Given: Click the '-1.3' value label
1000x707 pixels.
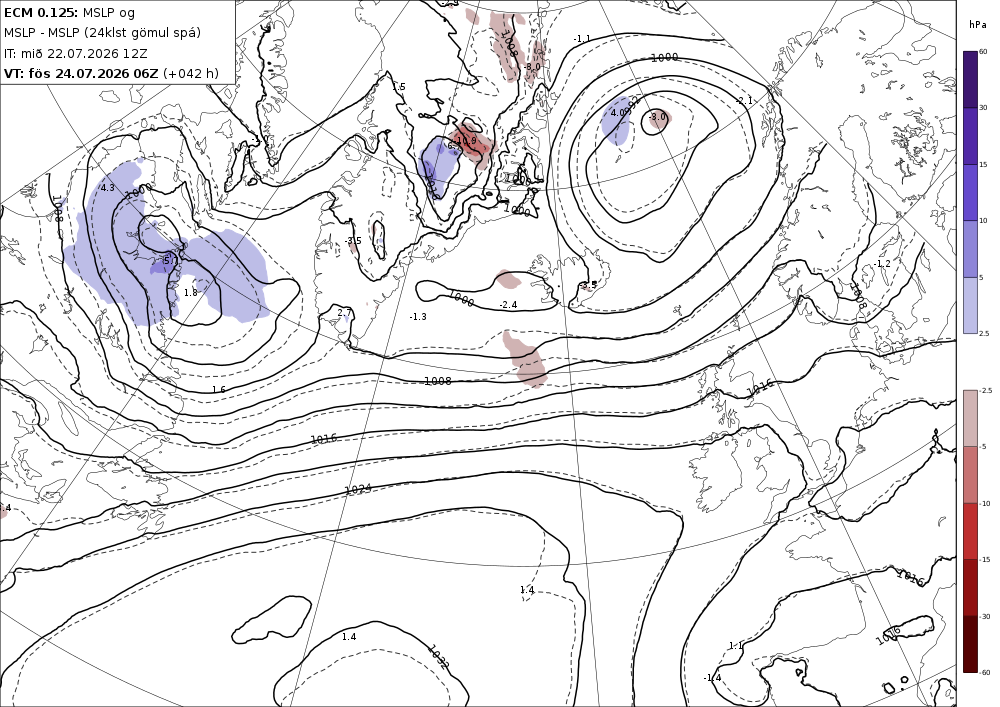Looking at the screenshot, I should pyautogui.click(x=418, y=317).
